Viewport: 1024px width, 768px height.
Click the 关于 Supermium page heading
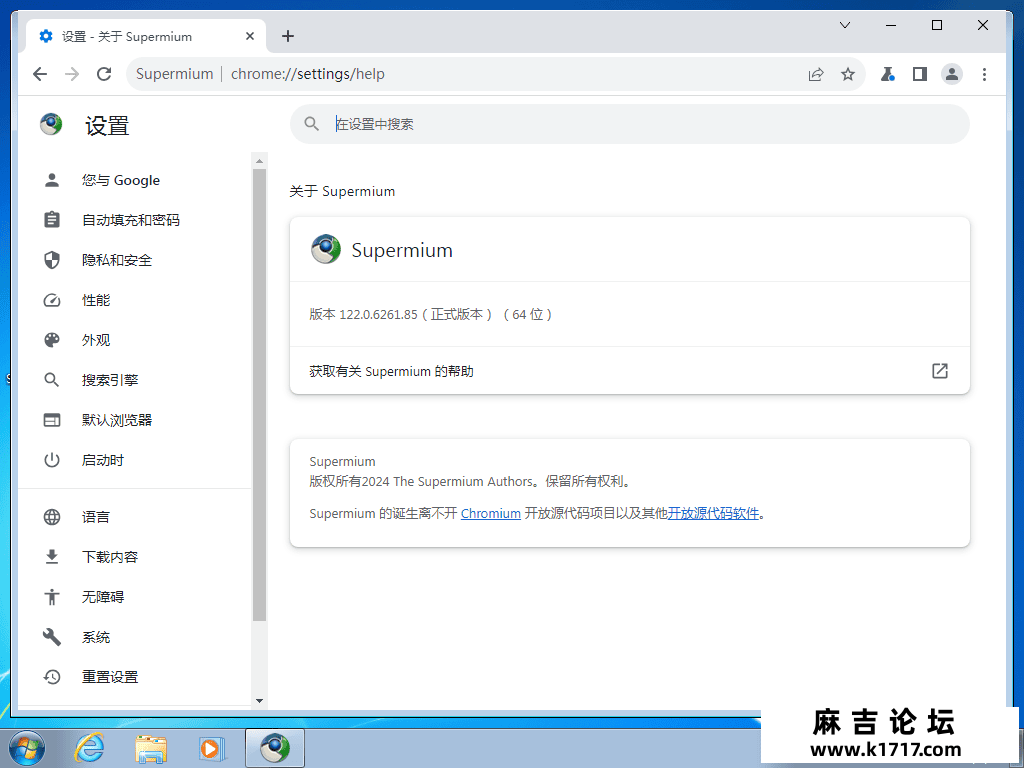(x=342, y=191)
